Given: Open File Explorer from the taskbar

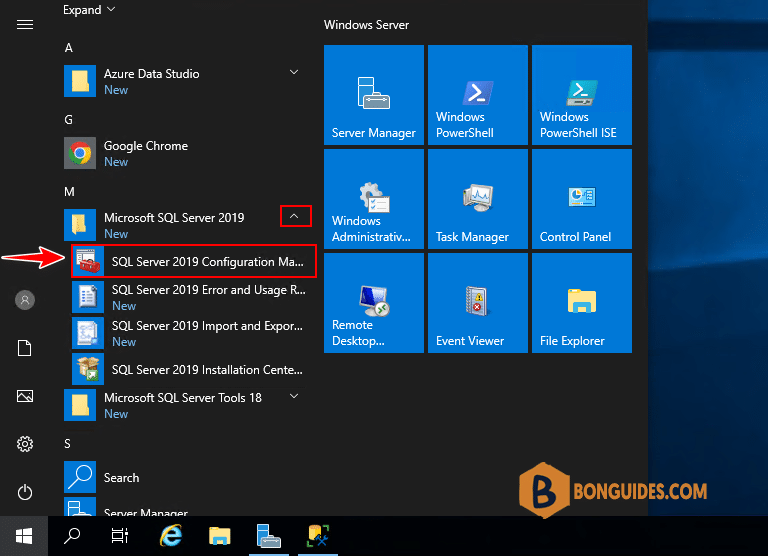Looking at the screenshot, I should tap(219, 536).
